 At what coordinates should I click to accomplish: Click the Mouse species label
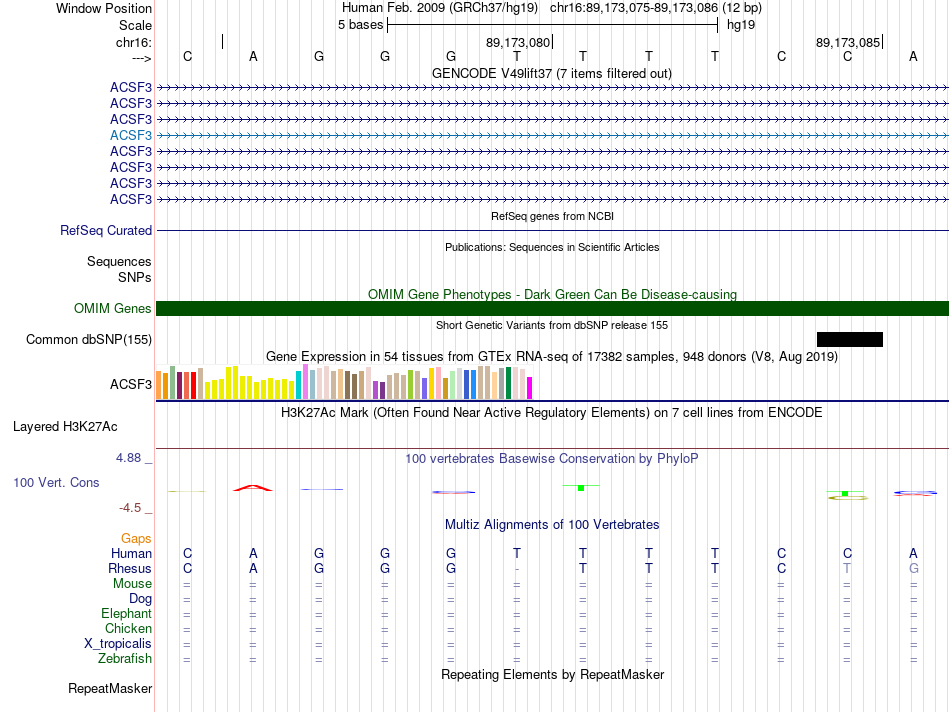pos(132,584)
